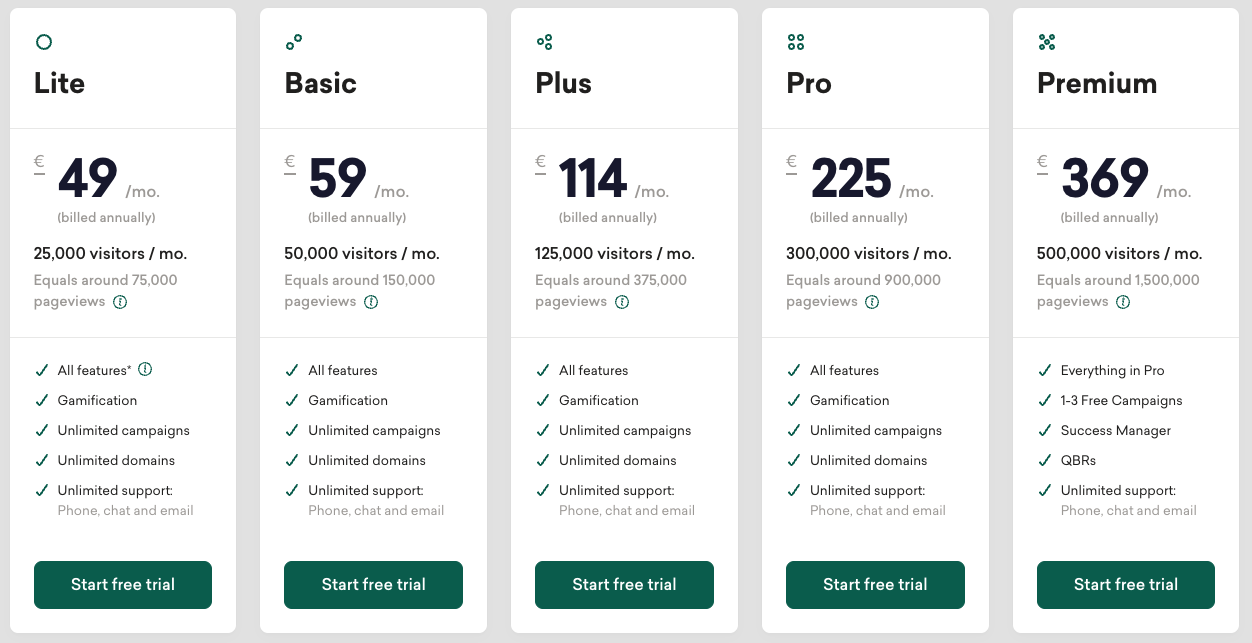Click the 225 price in Pro plan

pyautogui.click(x=851, y=180)
